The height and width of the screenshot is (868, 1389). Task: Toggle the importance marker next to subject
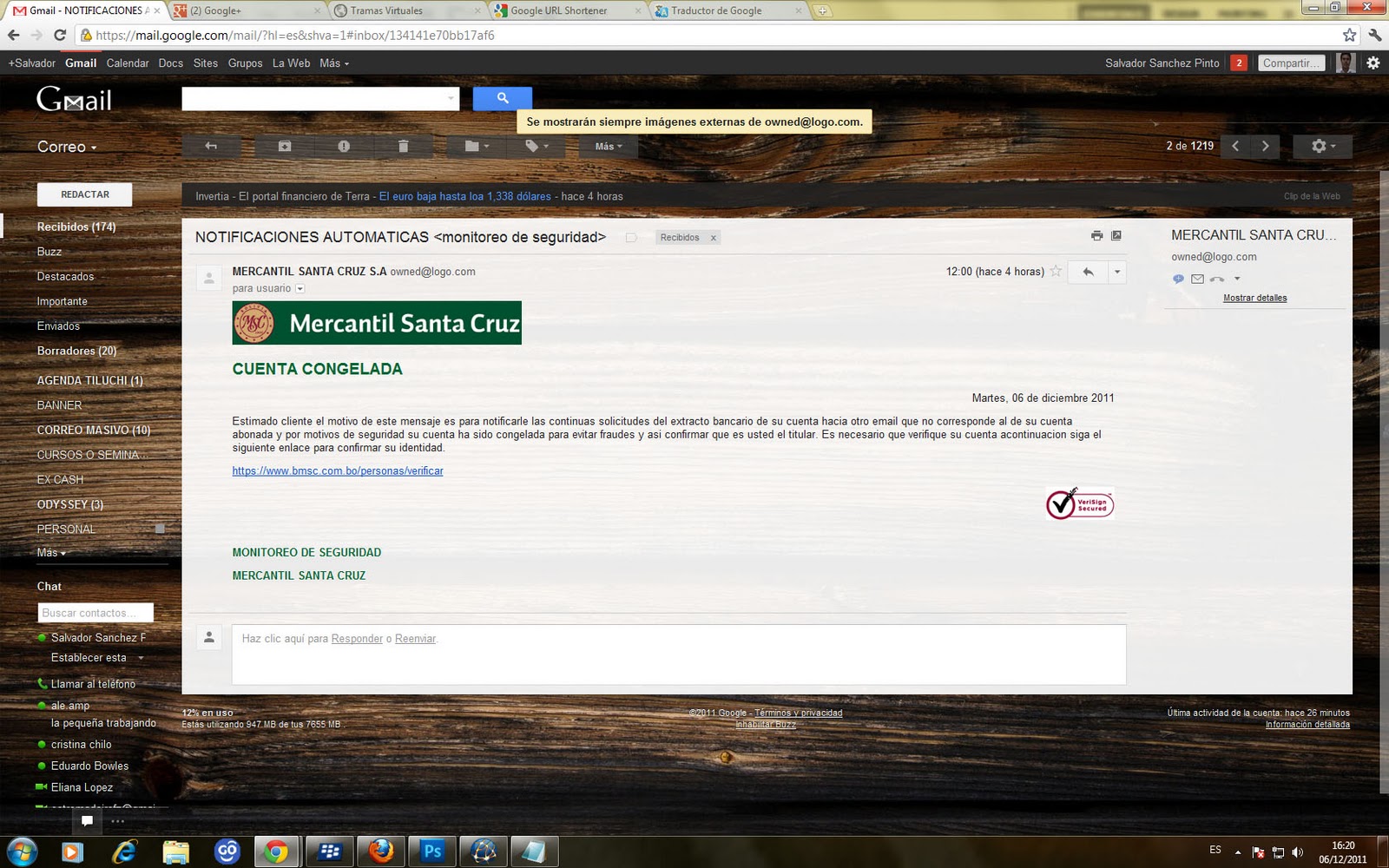[x=631, y=237]
